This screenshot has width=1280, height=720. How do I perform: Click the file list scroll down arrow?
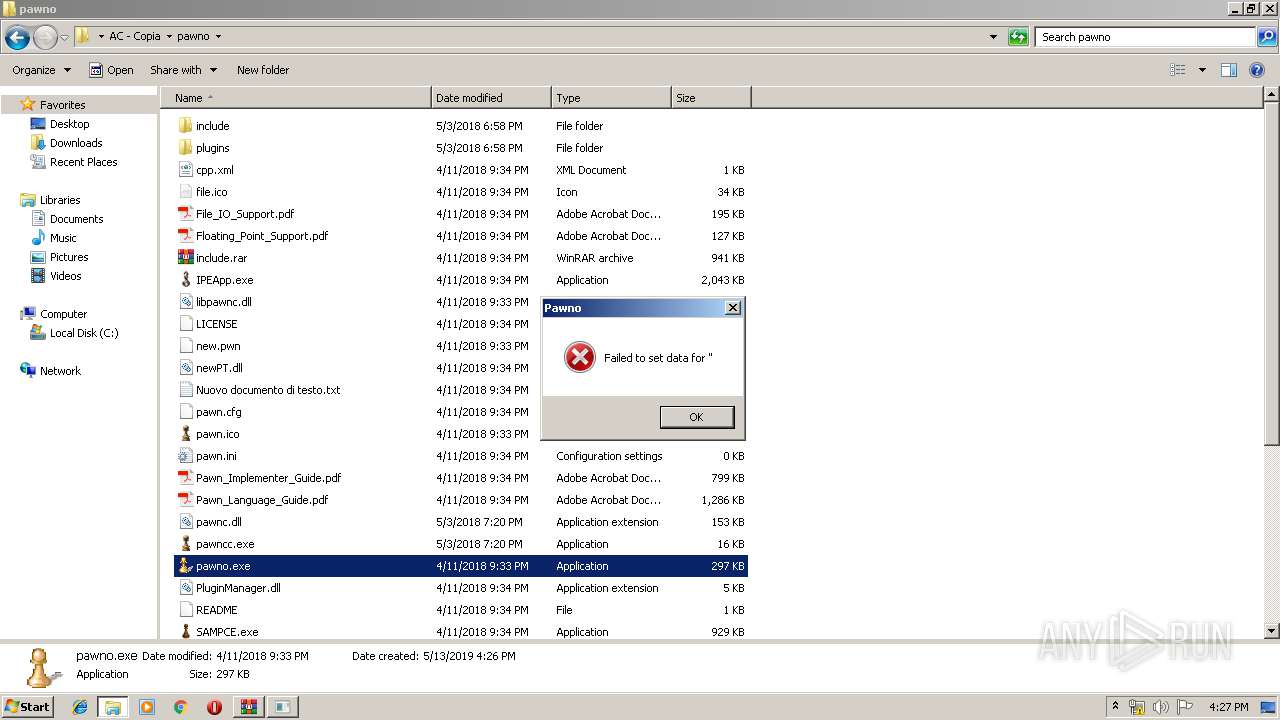(x=1271, y=631)
